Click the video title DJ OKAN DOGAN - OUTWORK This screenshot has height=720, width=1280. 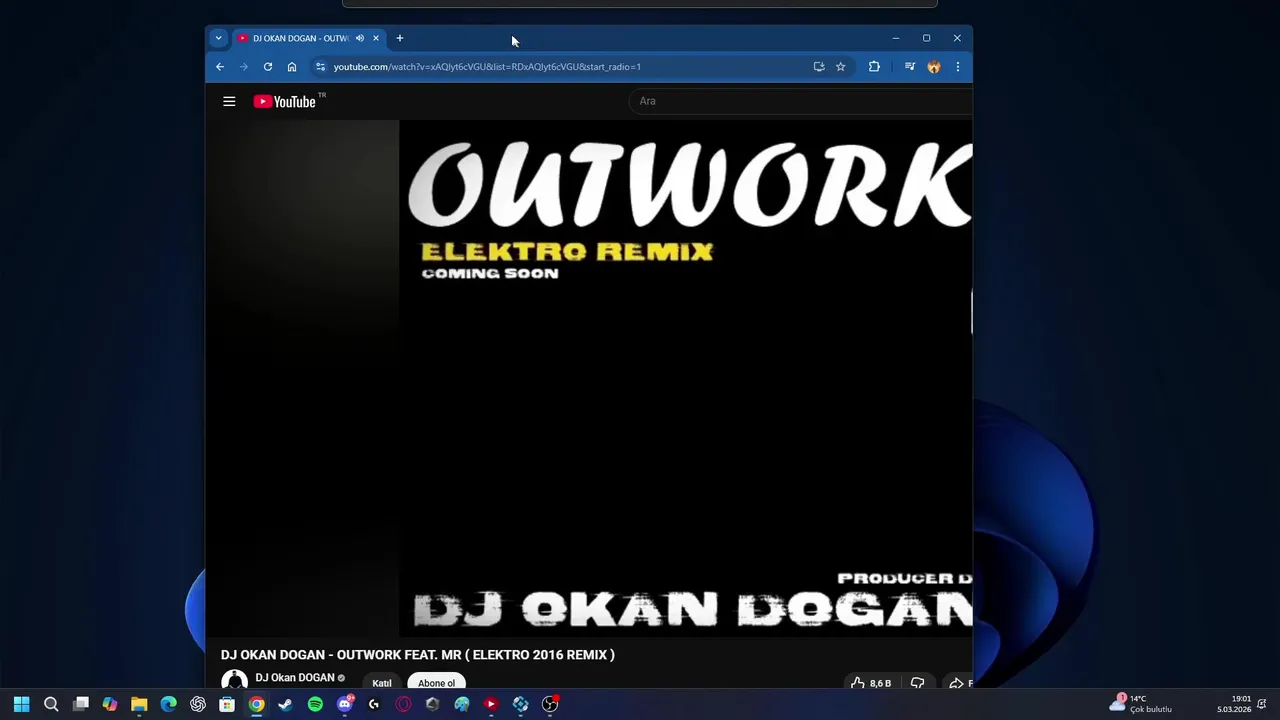[418, 655]
